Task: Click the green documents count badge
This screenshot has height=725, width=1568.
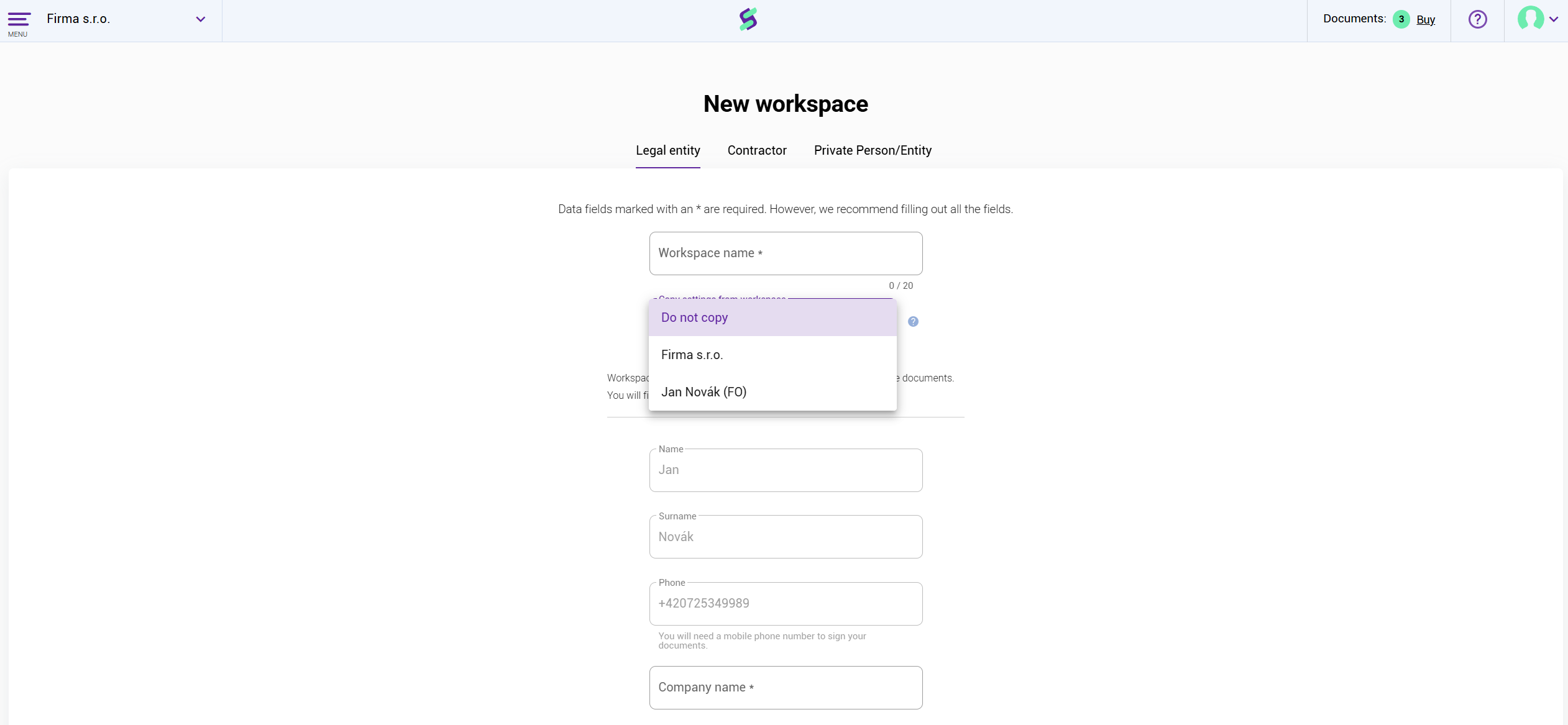Action: coord(1401,19)
